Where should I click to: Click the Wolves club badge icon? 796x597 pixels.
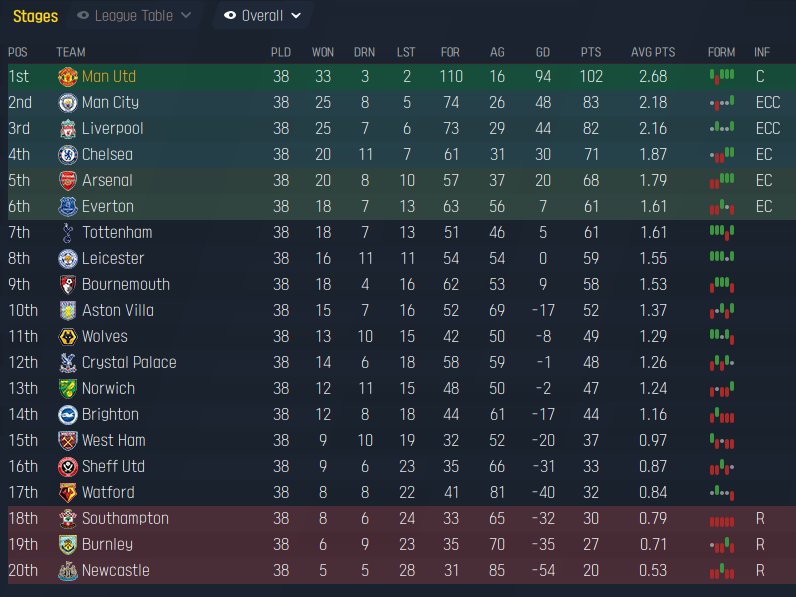click(x=67, y=337)
